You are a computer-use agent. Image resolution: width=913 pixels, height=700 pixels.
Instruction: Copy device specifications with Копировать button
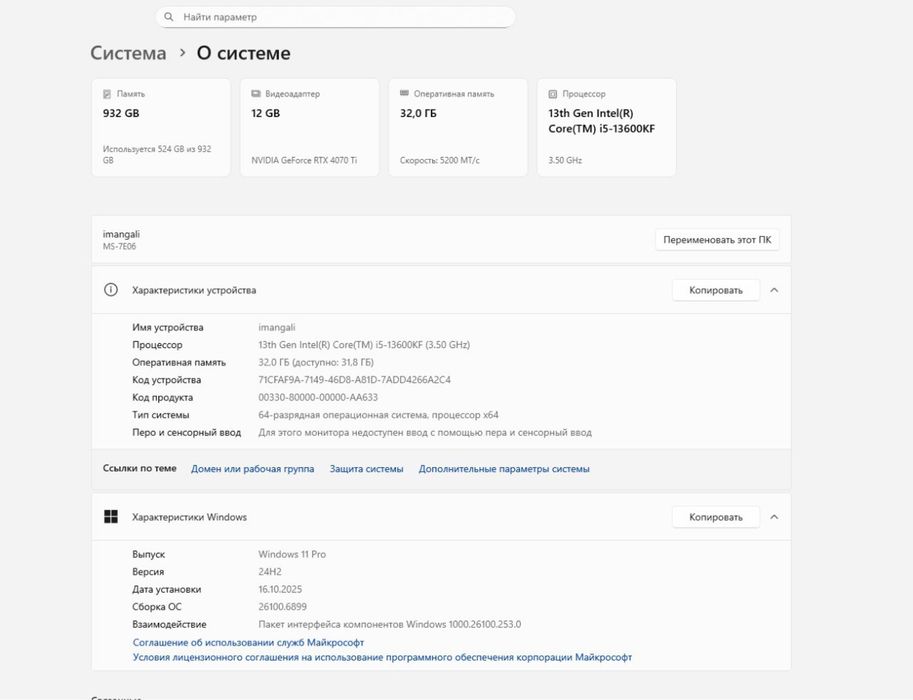tap(715, 290)
